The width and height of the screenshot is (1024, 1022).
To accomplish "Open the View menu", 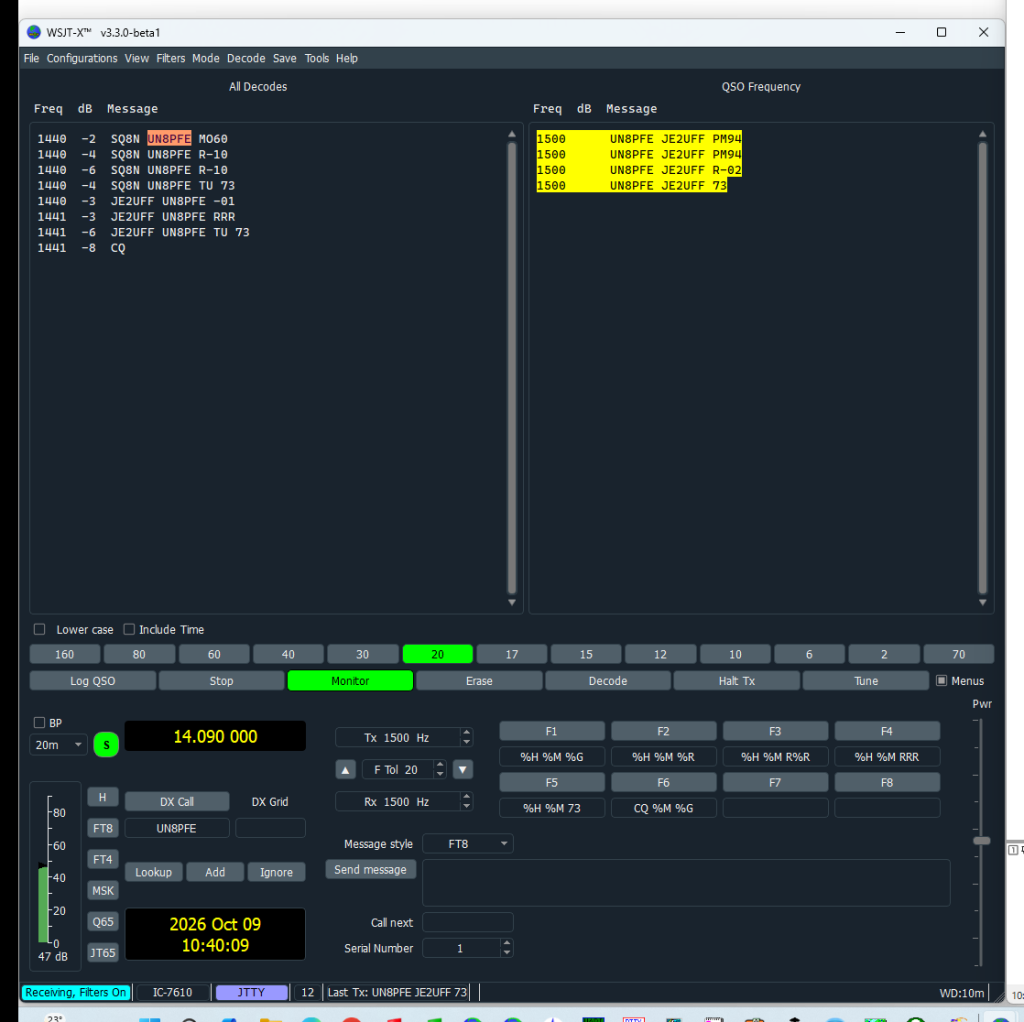I will 136,58.
